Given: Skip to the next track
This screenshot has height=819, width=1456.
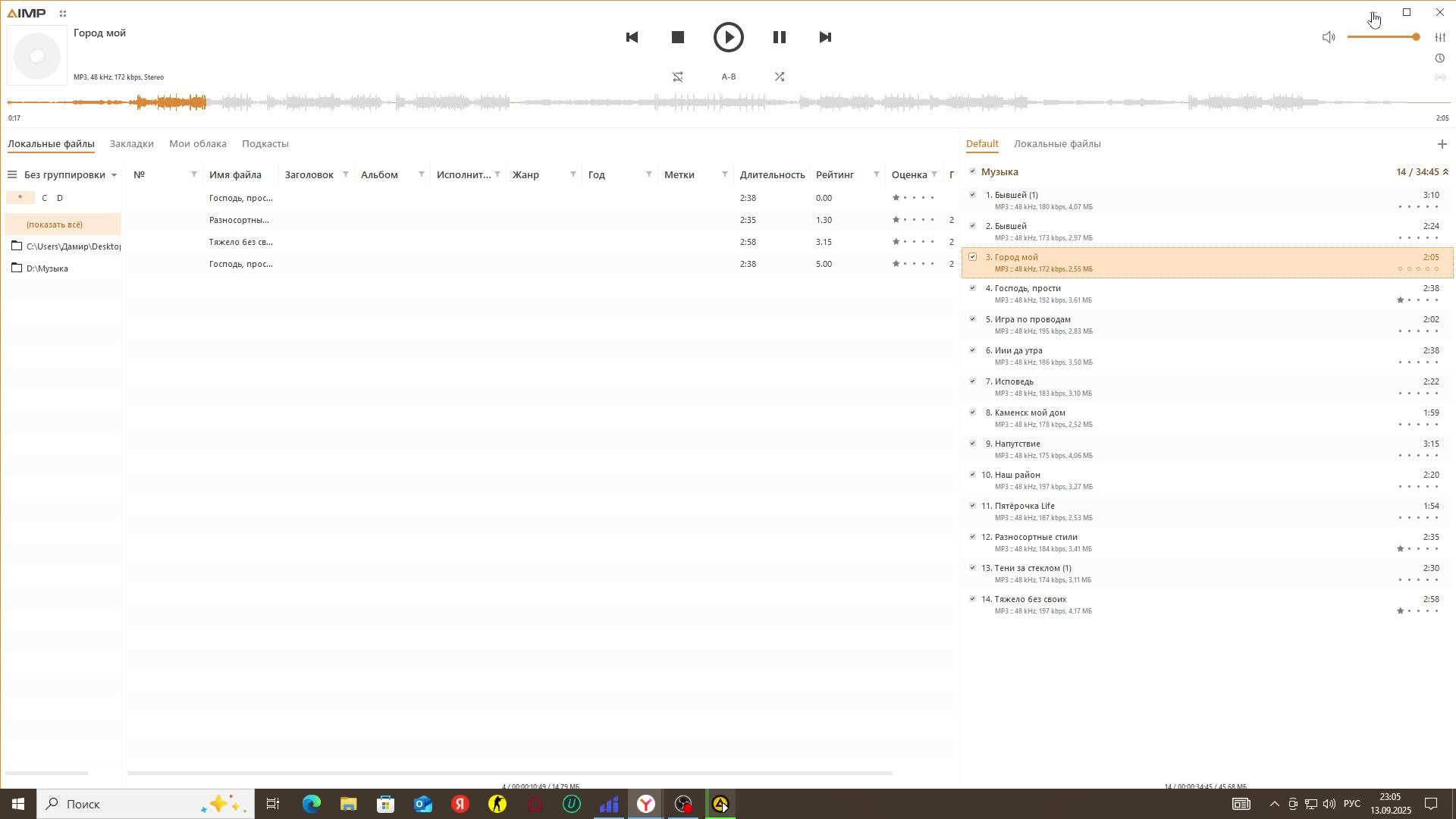Looking at the screenshot, I should 825,37.
